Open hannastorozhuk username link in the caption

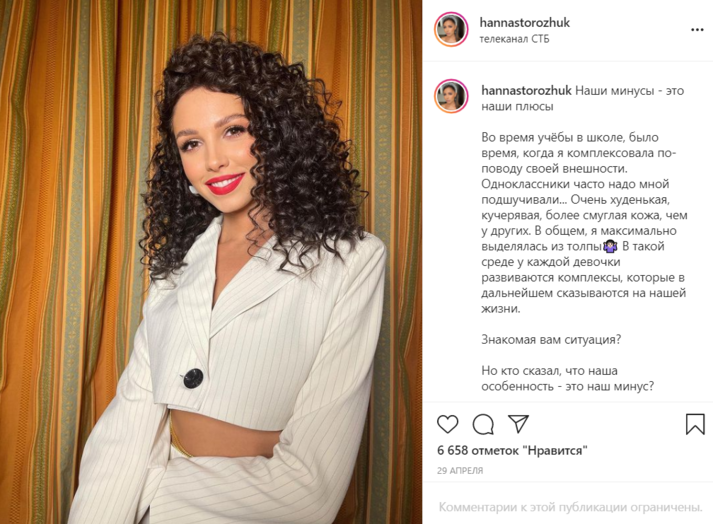coord(526,91)
